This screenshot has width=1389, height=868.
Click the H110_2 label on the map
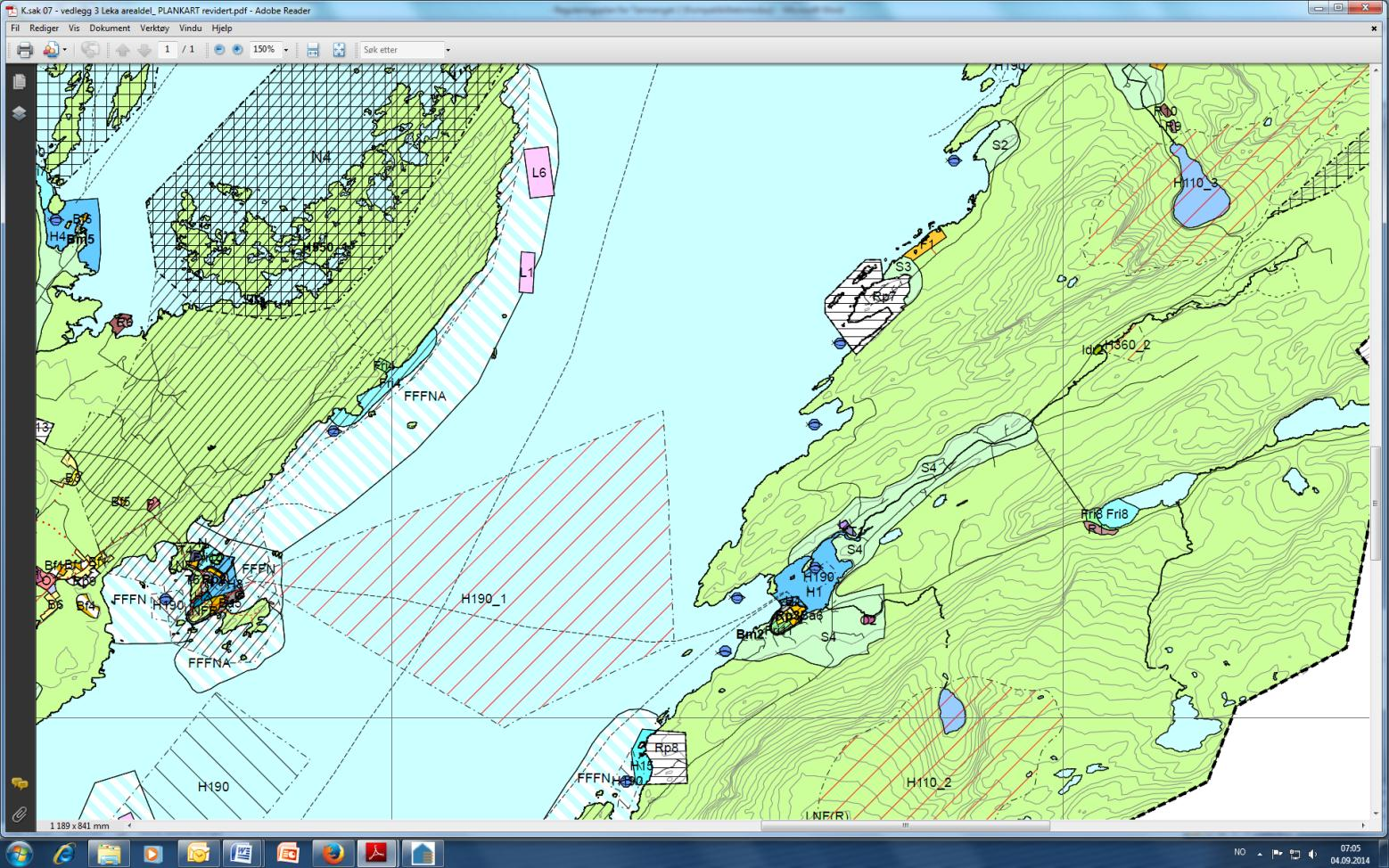(929, 782)
